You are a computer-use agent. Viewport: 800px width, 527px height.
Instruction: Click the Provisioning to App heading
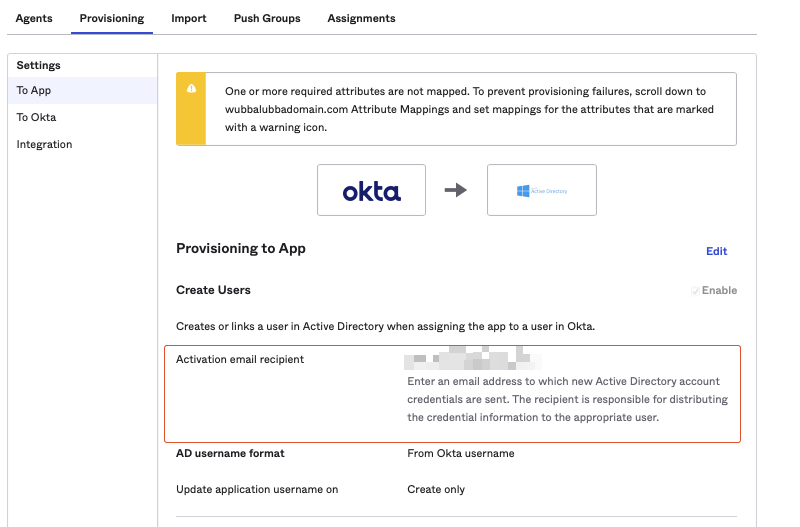(x=240, y=248)
